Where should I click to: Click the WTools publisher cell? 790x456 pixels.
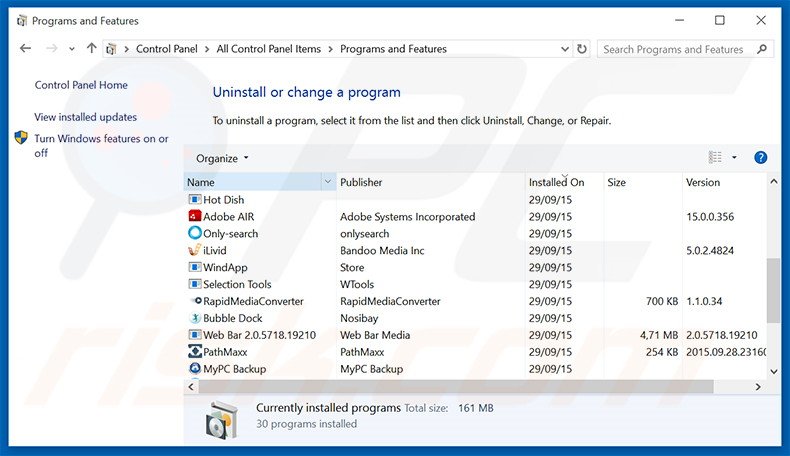click(x=357, y=284)
